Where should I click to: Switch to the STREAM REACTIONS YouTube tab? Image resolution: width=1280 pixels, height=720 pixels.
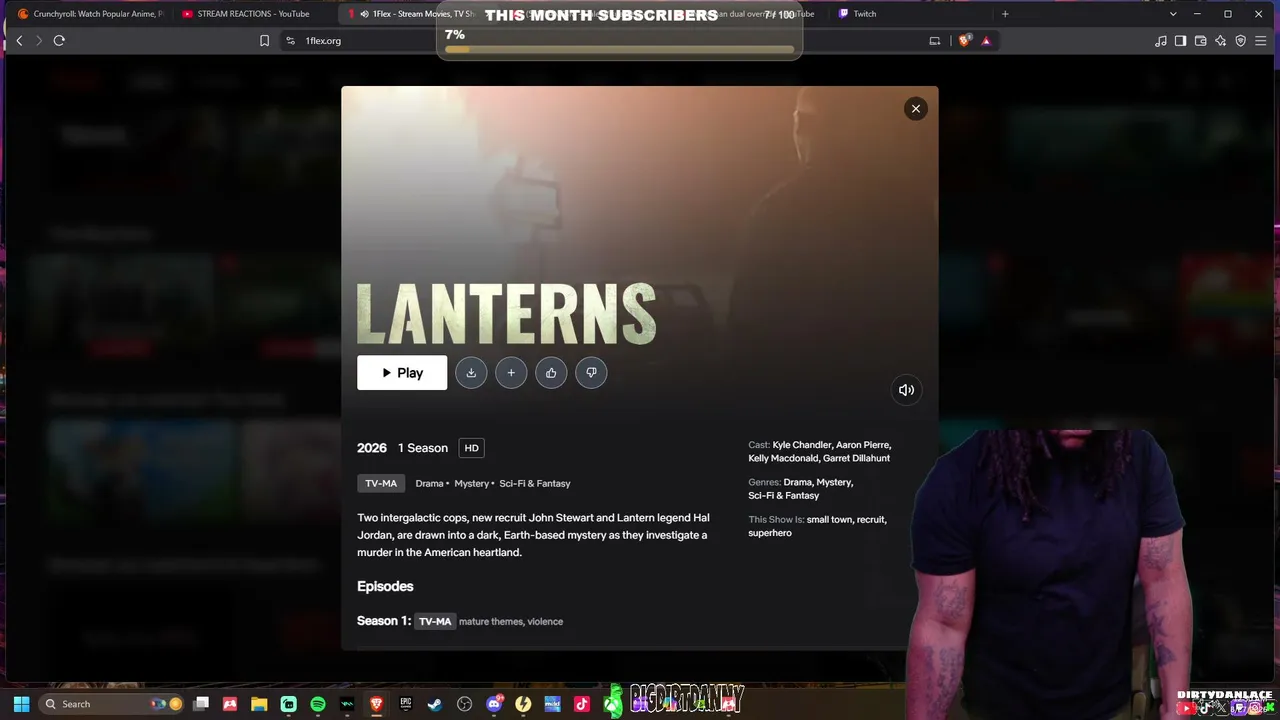[253, 14]
